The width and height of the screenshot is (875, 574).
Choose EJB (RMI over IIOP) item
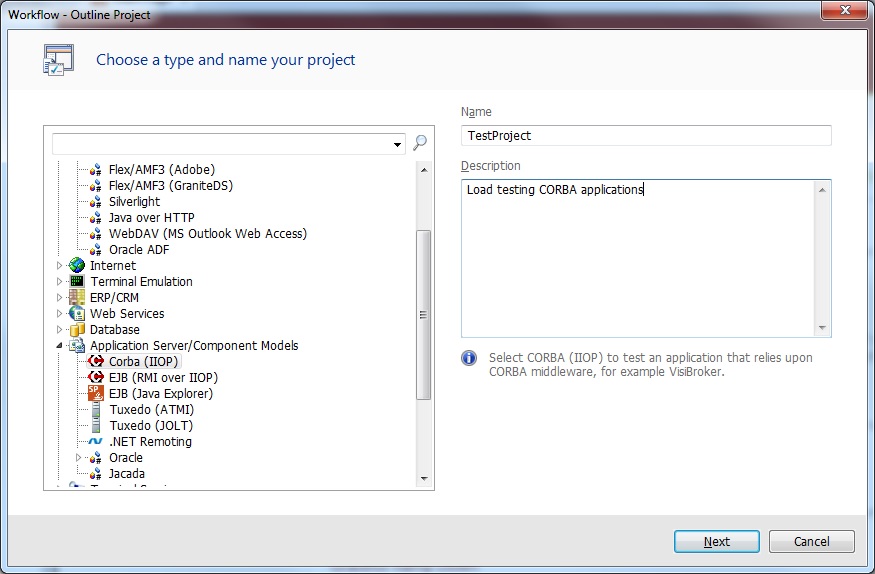pyautogui.click(x=163, y=378)
